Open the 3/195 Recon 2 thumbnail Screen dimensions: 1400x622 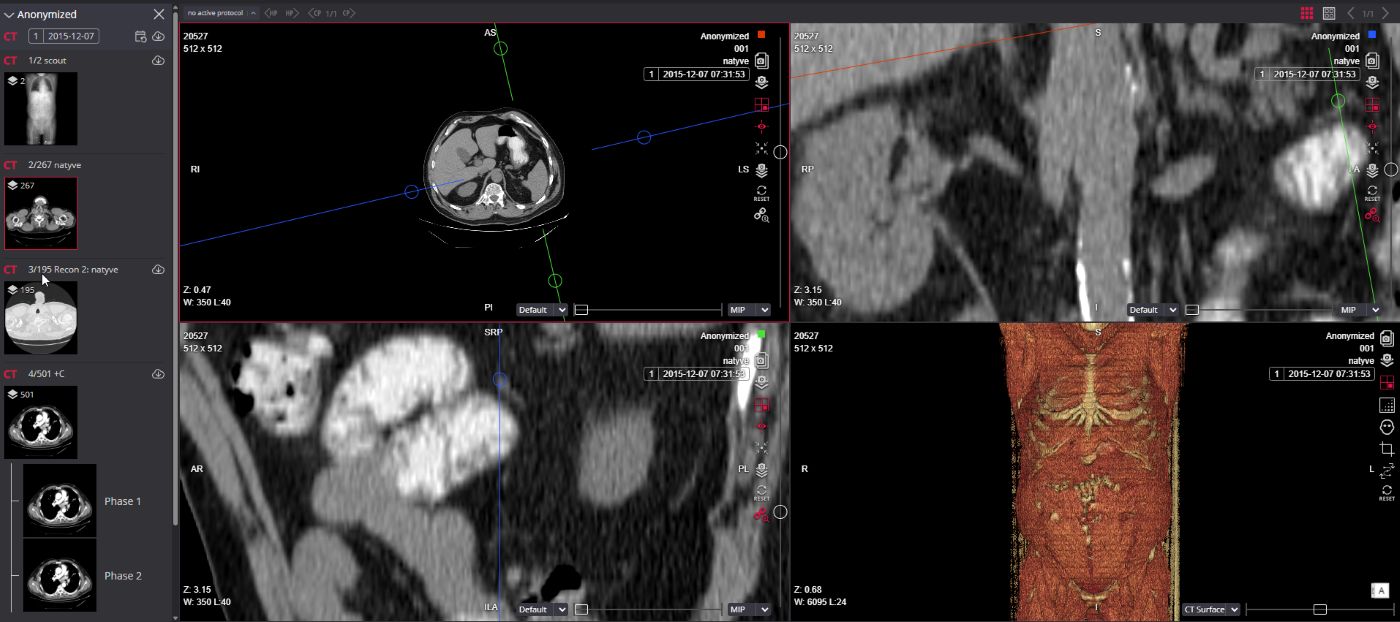(x=40, y=318)
